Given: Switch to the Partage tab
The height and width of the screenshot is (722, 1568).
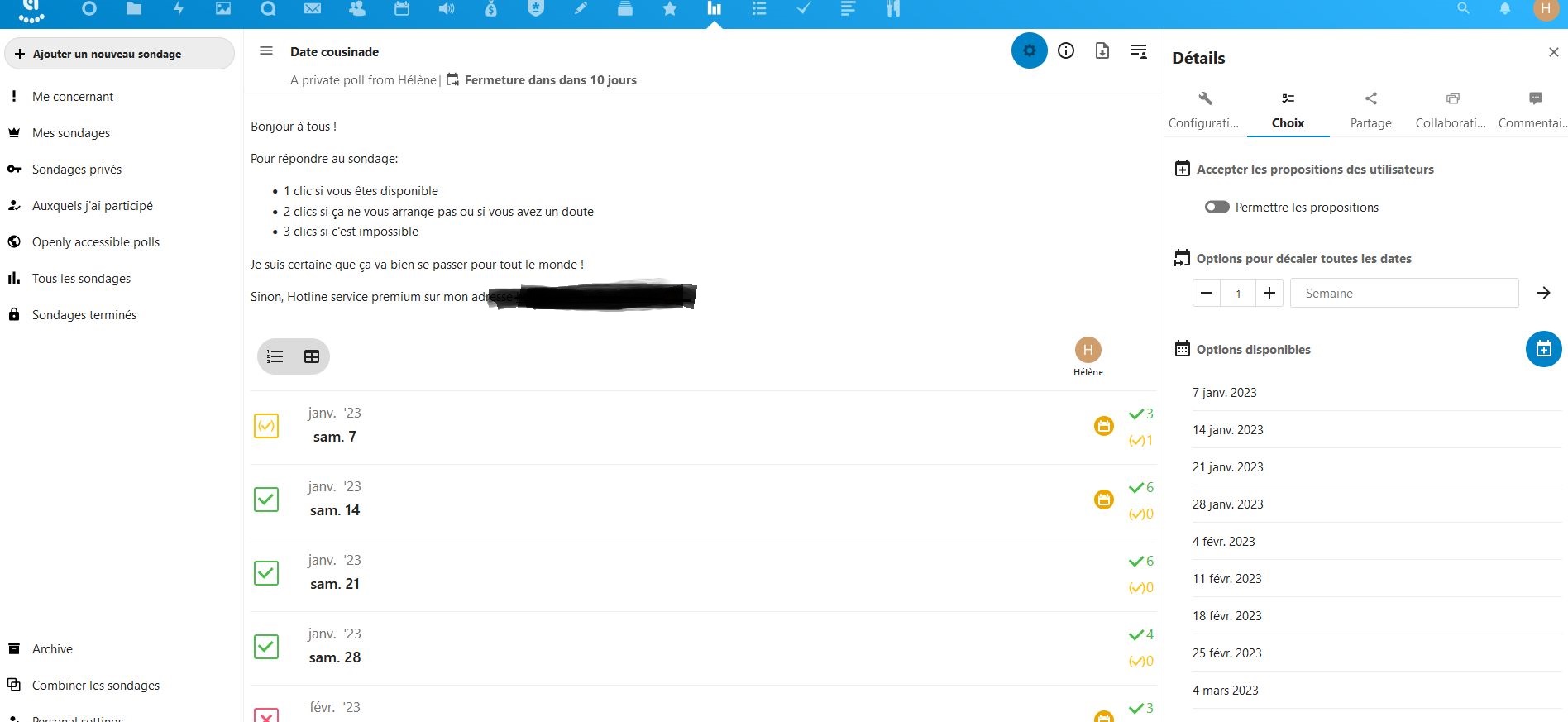Looking at the screenshot, I should [1370, 110].
